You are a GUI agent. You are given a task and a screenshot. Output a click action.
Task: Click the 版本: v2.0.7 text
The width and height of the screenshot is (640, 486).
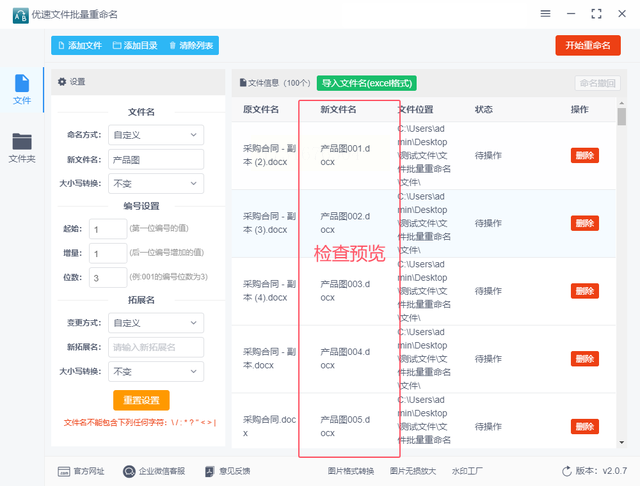pos(601,471)
